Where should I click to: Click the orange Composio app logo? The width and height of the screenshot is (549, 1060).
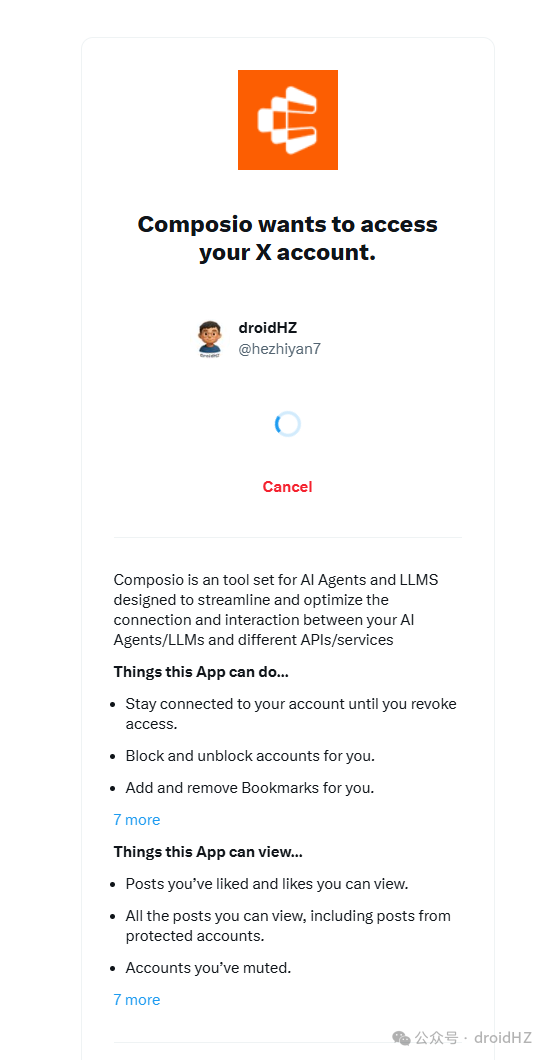coord(287,120)
